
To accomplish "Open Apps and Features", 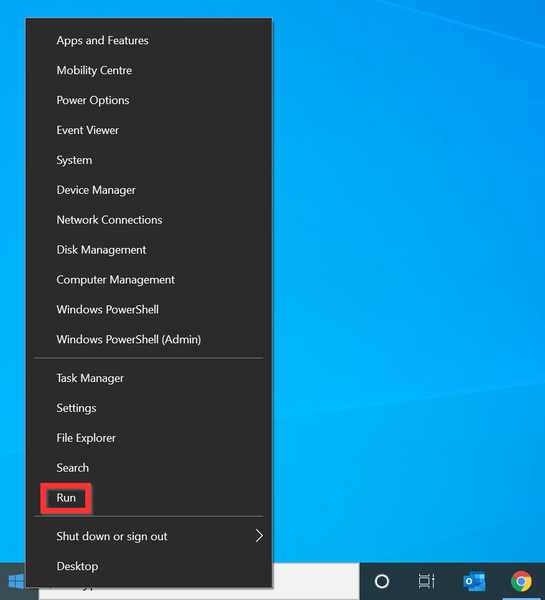I will pyautogui.click(x=149, y=41).
